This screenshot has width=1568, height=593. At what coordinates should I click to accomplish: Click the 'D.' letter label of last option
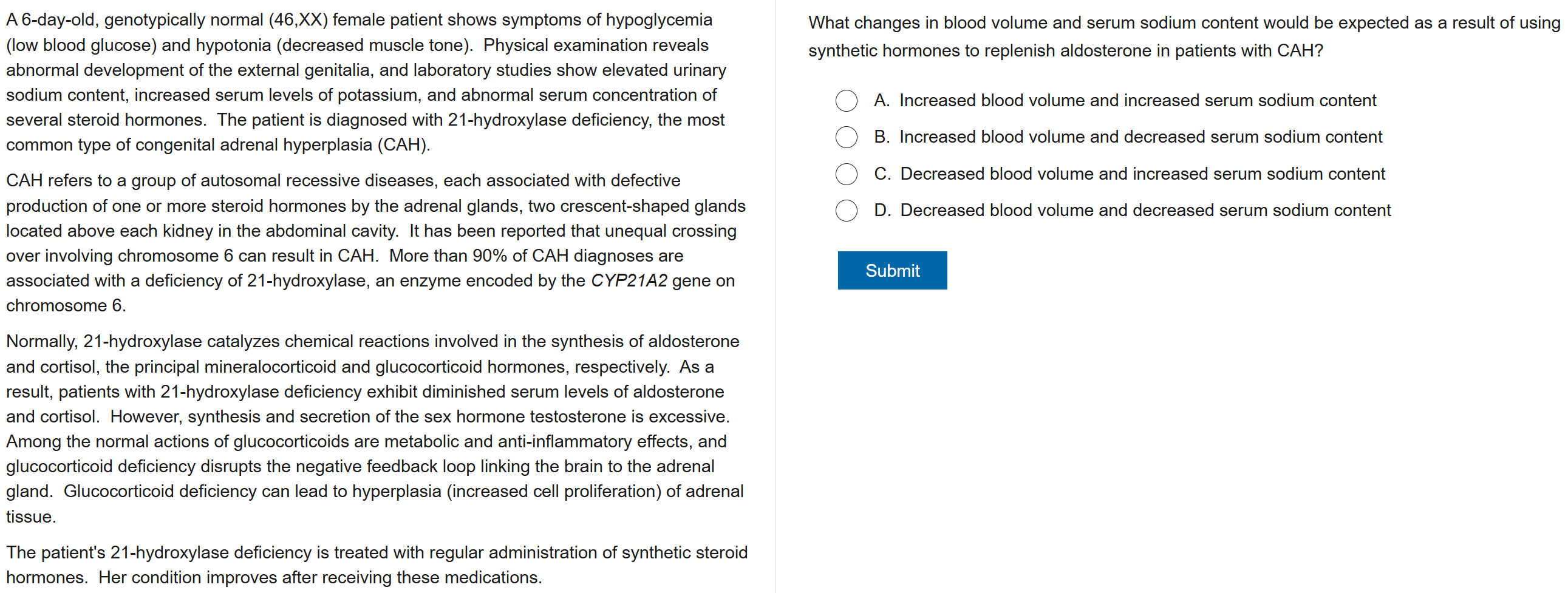click(x=882, y=211)
